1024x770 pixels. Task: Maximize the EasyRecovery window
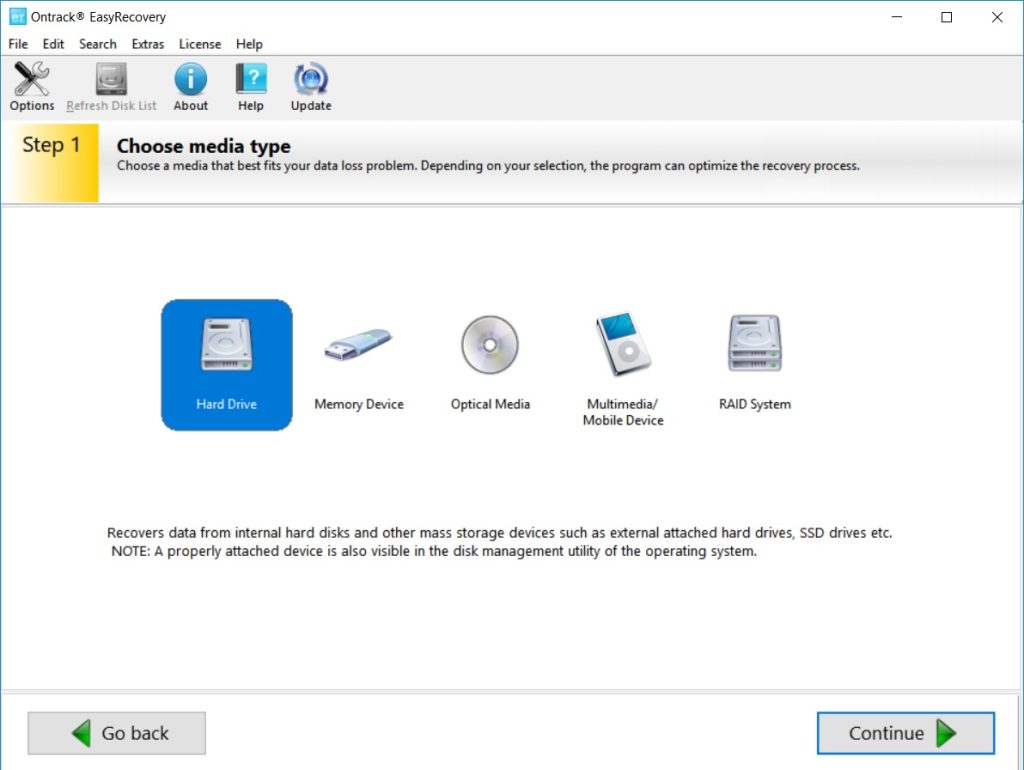click(x=947, y=17)
